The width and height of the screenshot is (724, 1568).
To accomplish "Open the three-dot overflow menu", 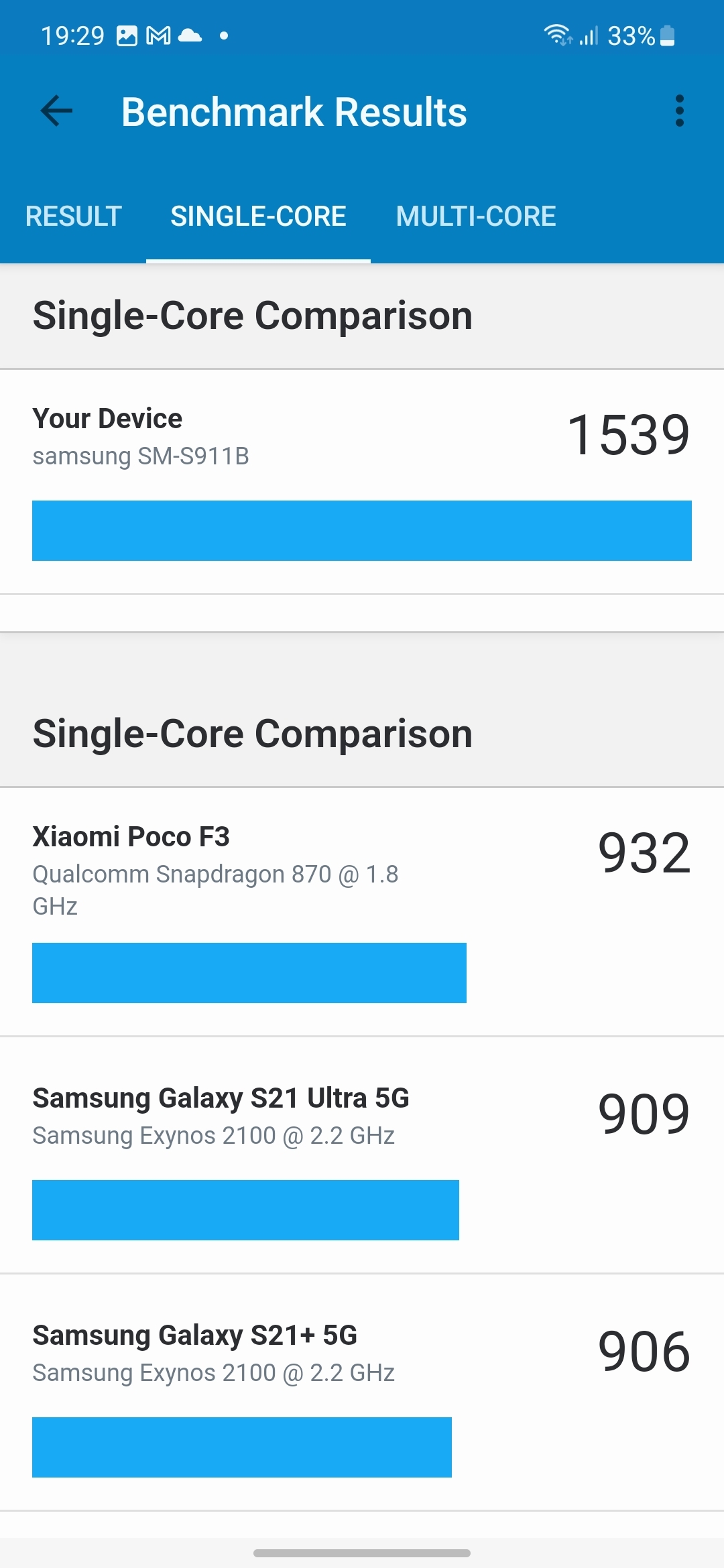I will (x=680, y=111).
